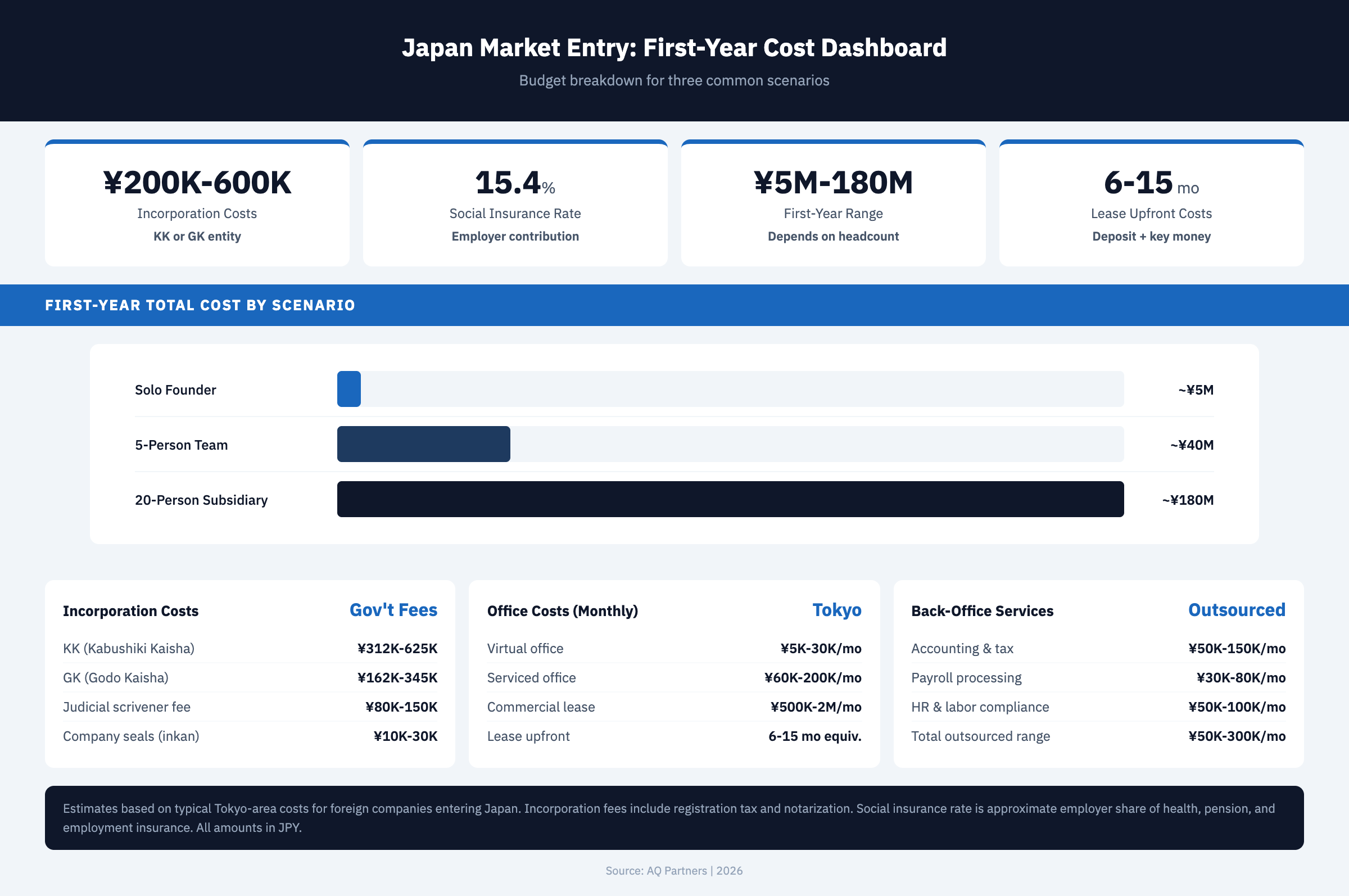Screen dimensions: 1349x896
Task: Click the 20-Person Subsidiary dark bar
Action: click(x=730, y=499)
